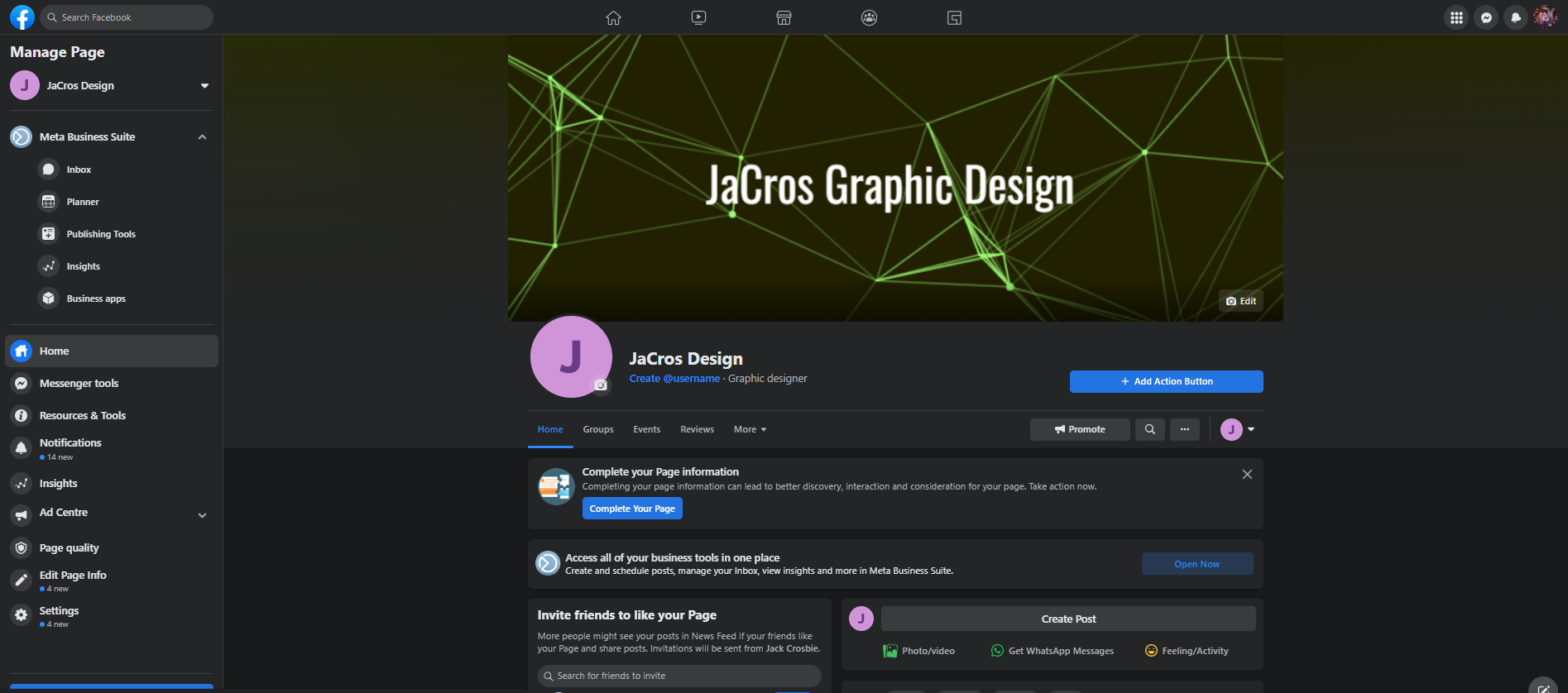Open Insights in the Manage Page sidebar
The width and height of the screenshot is (1568, 693).
tap(112, 484)
